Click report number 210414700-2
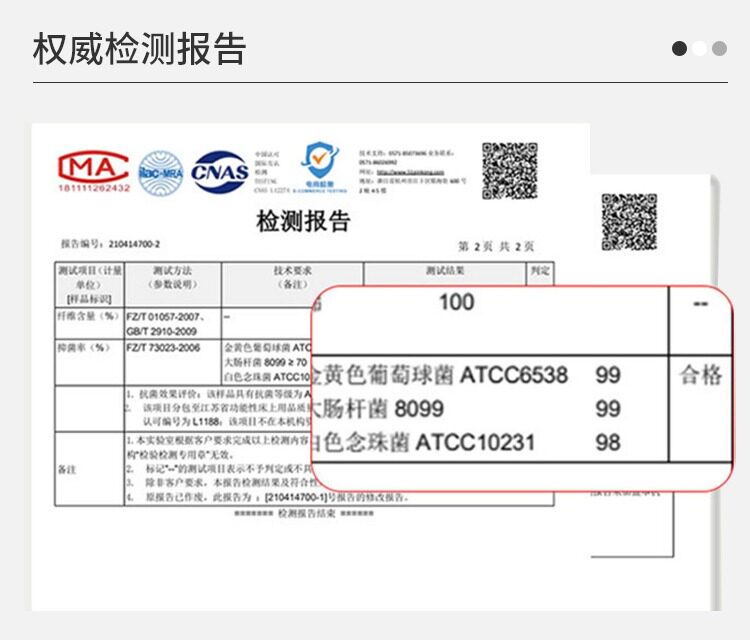Image resolution: width=750 pixels, height=640 pixels. 134,244
